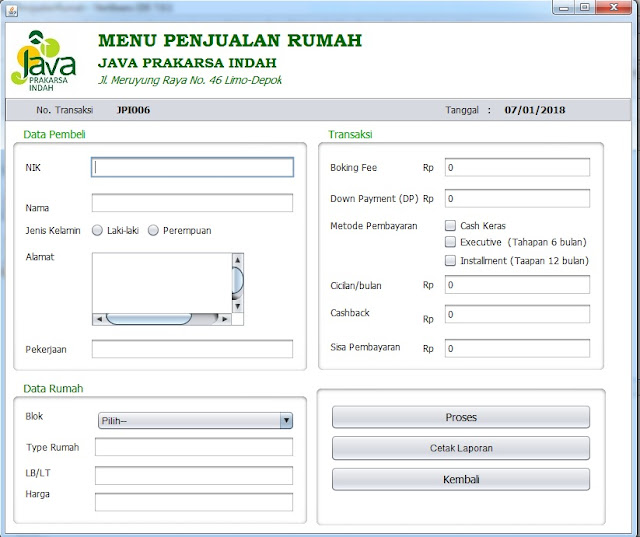Screen dimensions: 640x537
Task: Click the Alamat scroll left arrow
Action: (x=99, y=319)
